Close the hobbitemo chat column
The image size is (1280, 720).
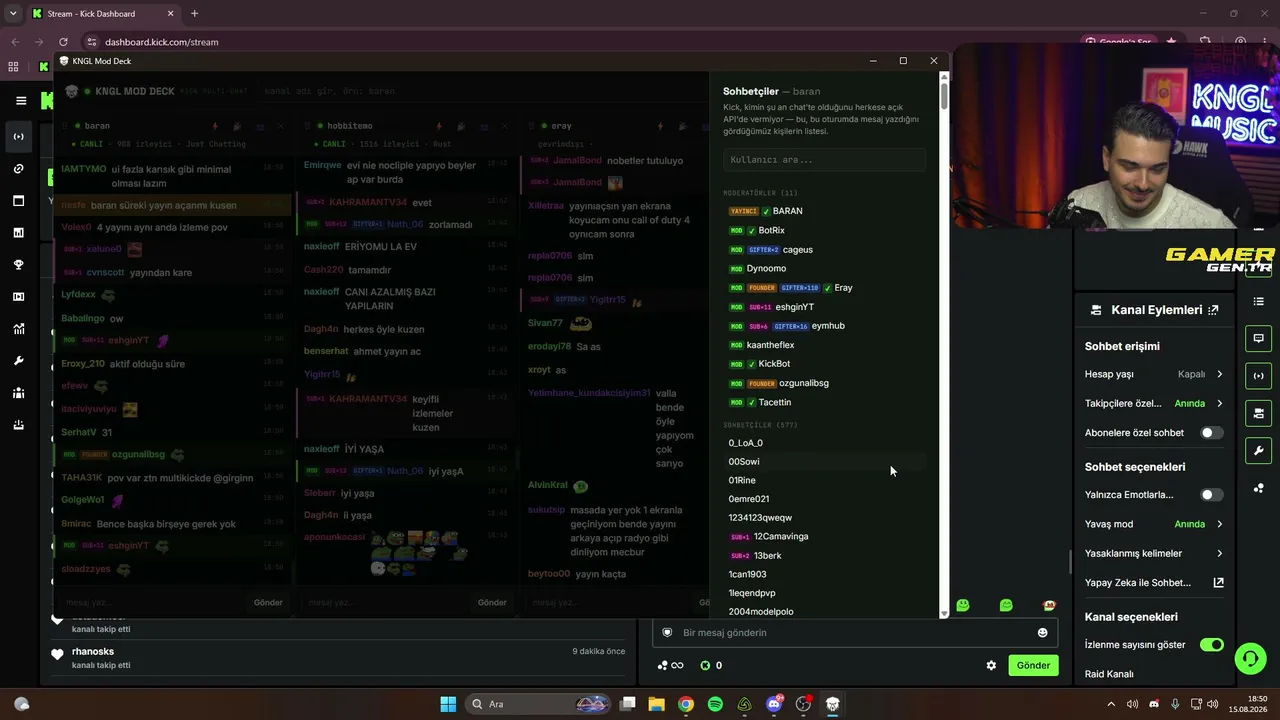point(505,126)
